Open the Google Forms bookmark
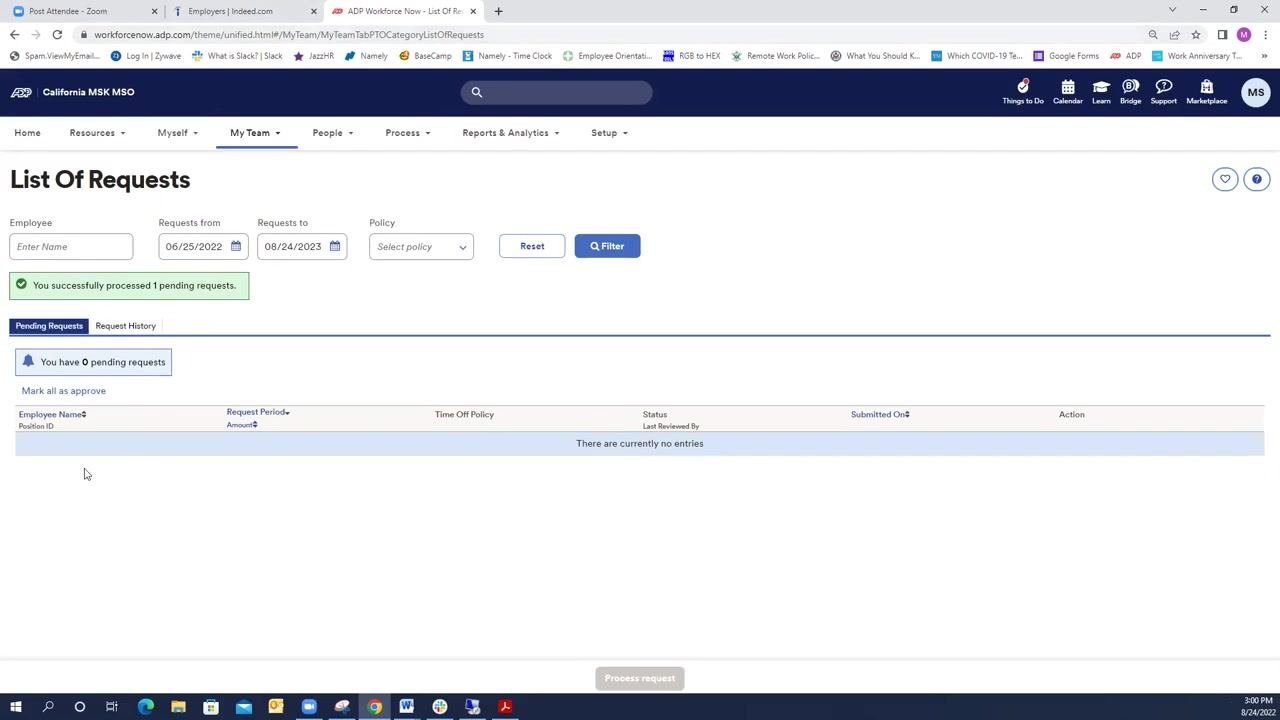 coord(1066,56)
